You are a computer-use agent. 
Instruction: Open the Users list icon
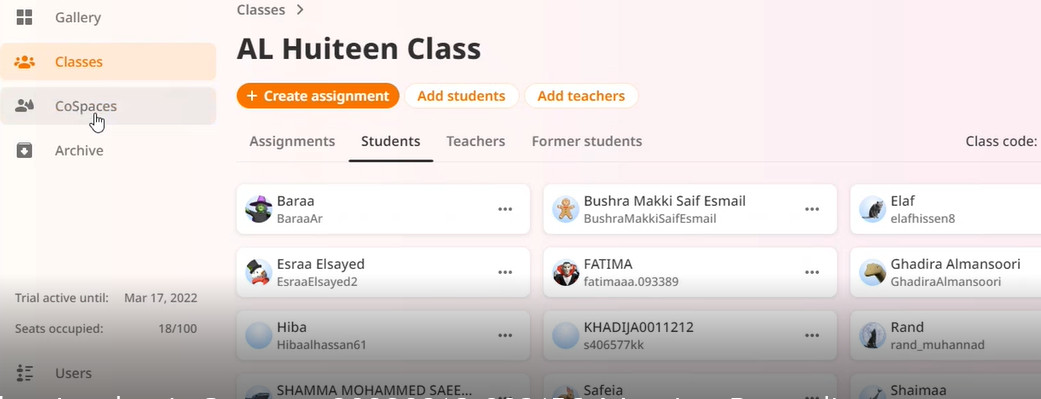pos(25,373)
